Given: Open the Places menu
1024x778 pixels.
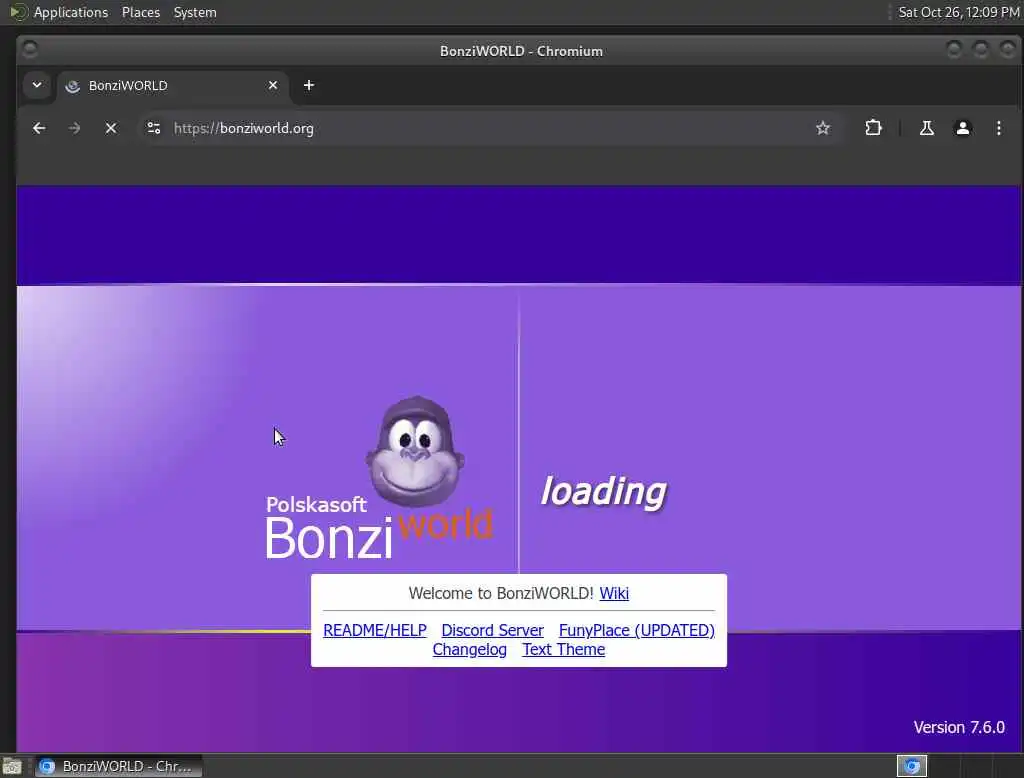Looking at the screenshot, I should [141, 12].
